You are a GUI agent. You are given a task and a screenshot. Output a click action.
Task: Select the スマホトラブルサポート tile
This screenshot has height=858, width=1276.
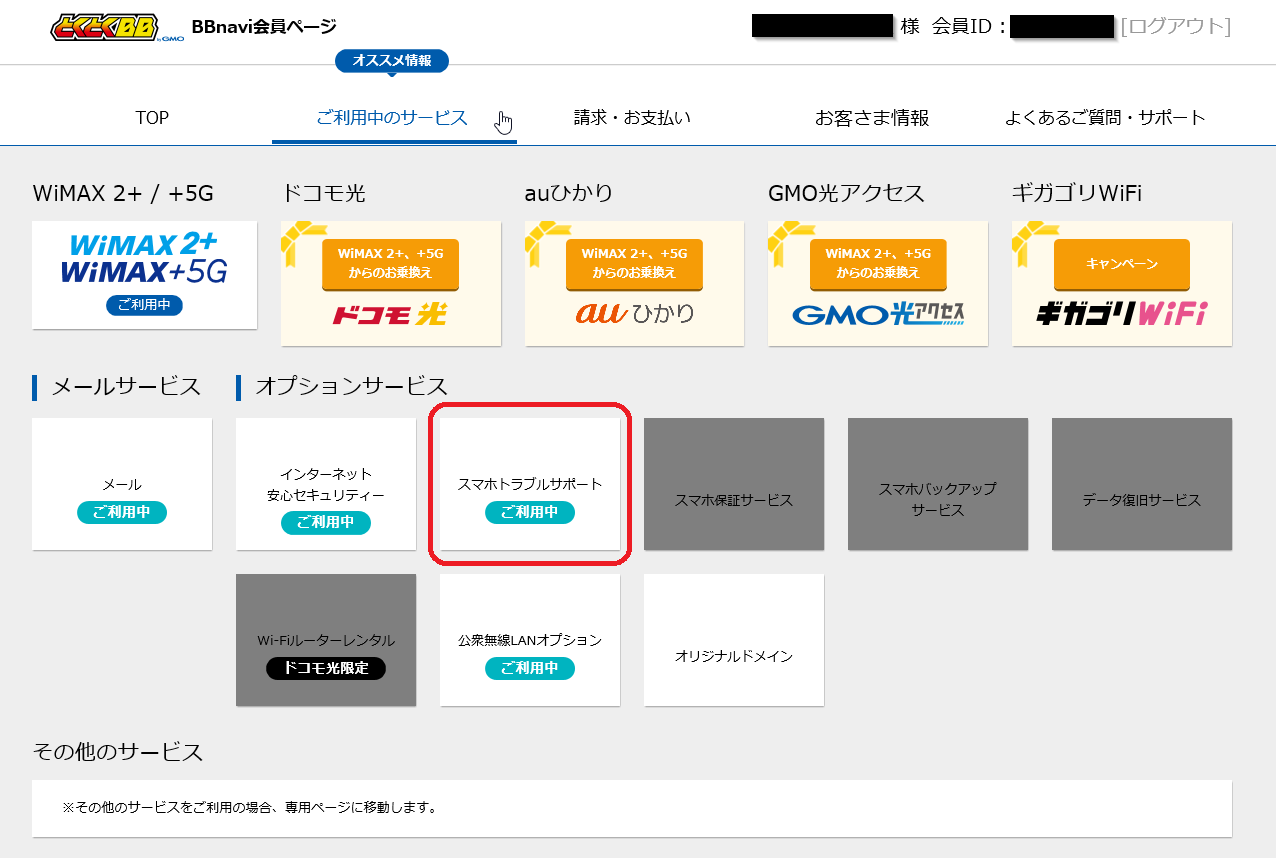530,484
